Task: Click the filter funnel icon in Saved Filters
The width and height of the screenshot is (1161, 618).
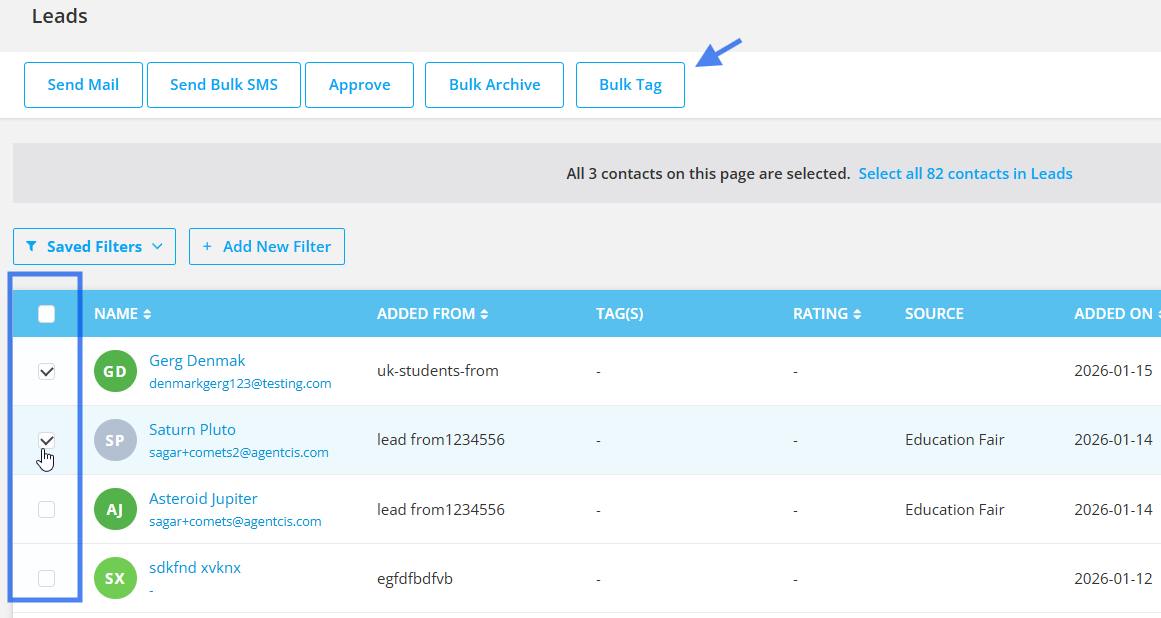Action: (x=31, y=246)
